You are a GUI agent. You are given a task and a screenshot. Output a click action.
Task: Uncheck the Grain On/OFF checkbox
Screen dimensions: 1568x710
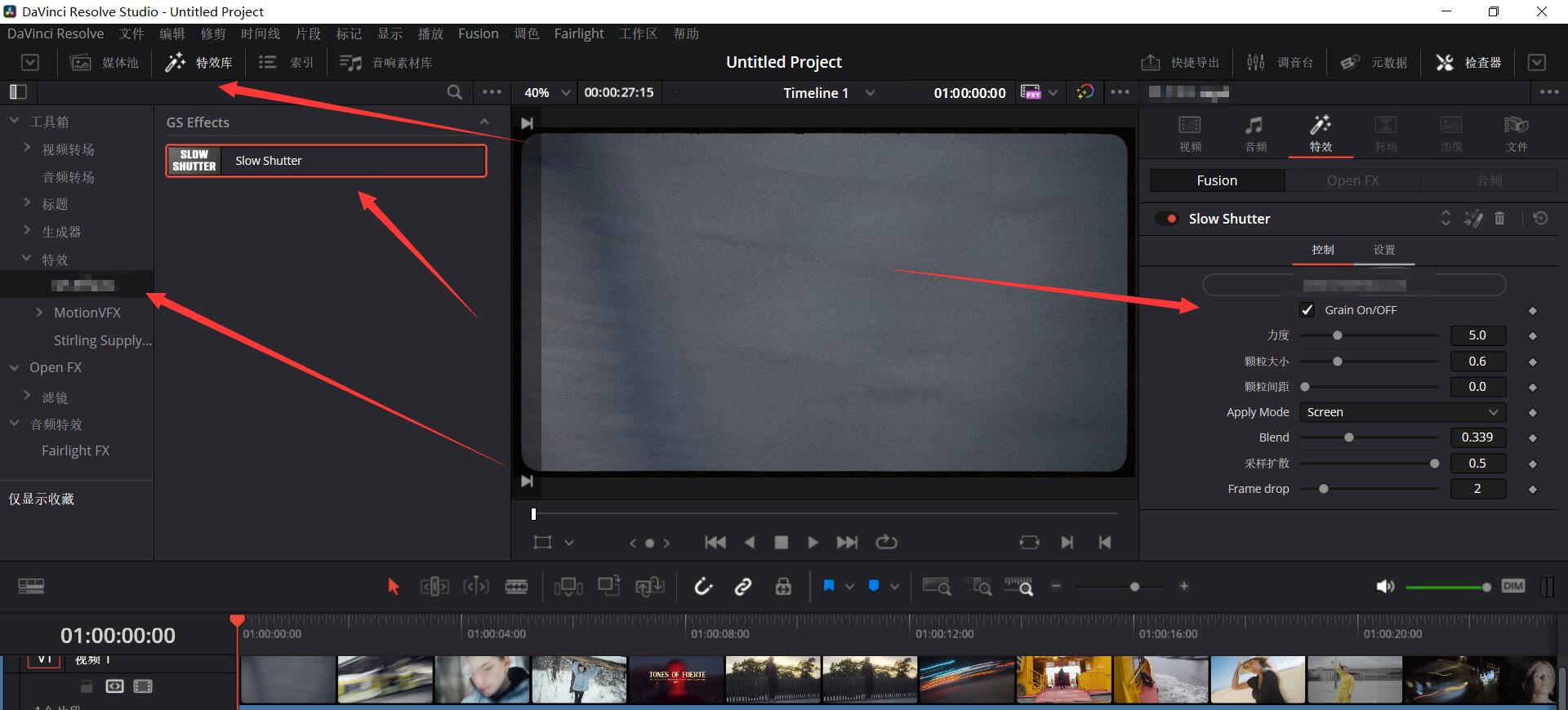click(1307, 310)
